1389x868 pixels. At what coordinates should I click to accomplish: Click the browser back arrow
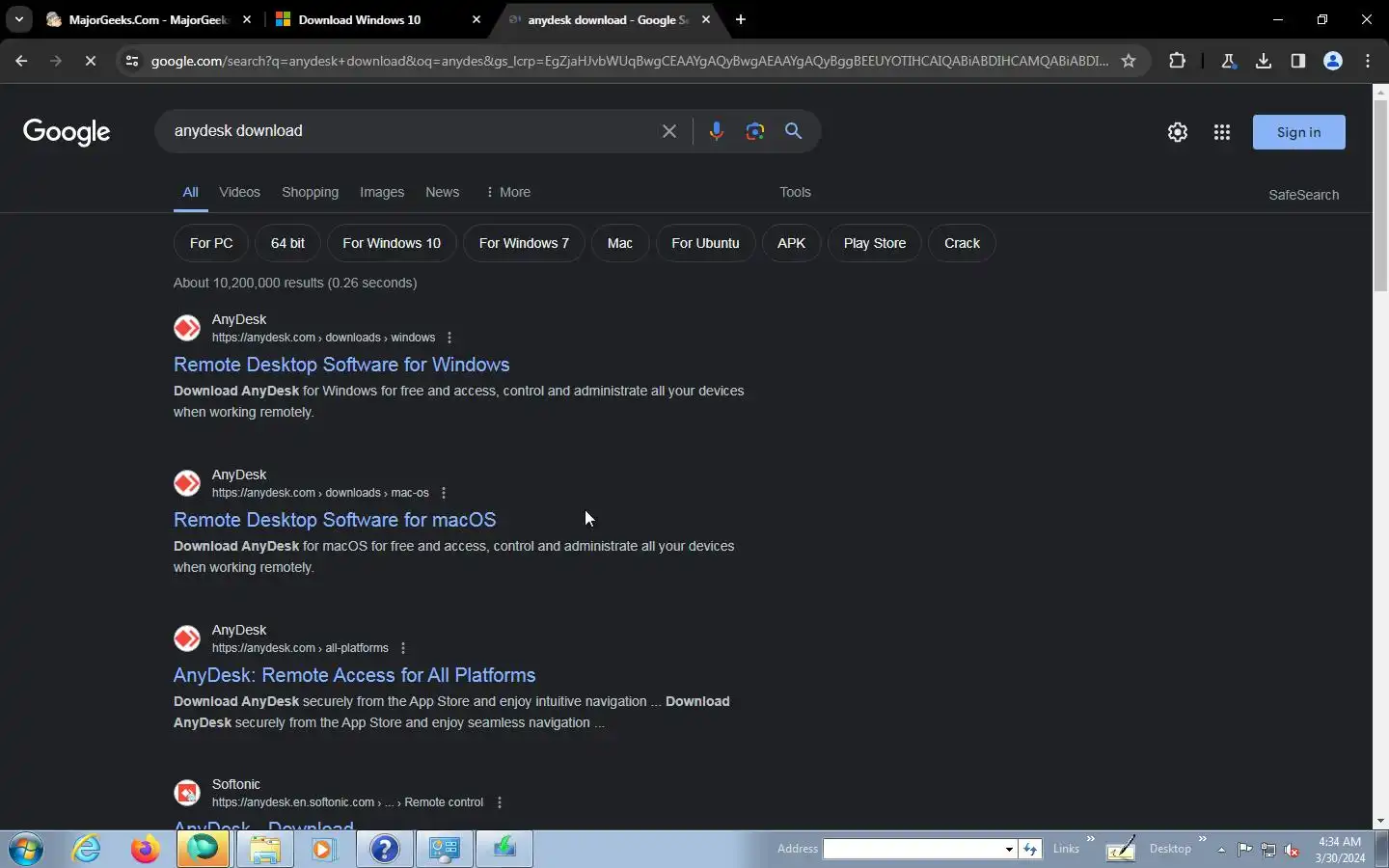click(21, 61)
